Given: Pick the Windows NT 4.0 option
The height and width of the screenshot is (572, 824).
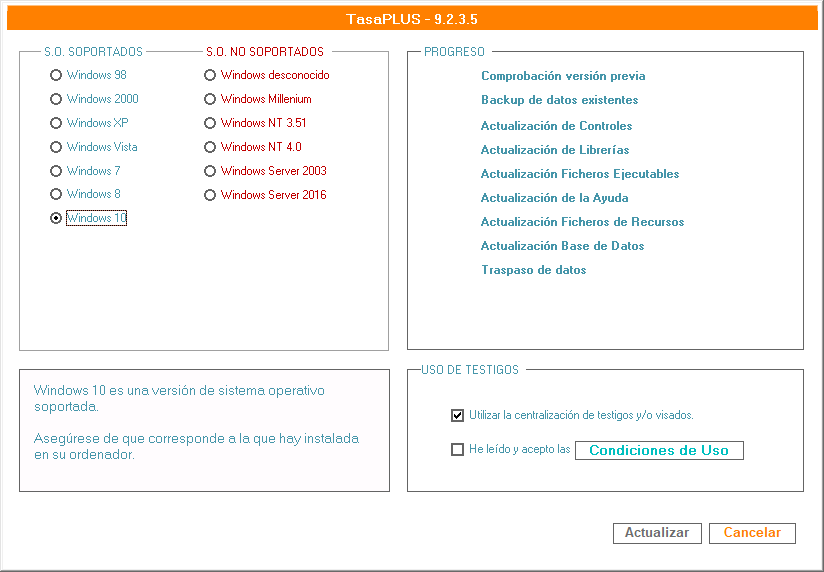Looking at the screenshot, I should pyautogui.click(x=210, y=147).
